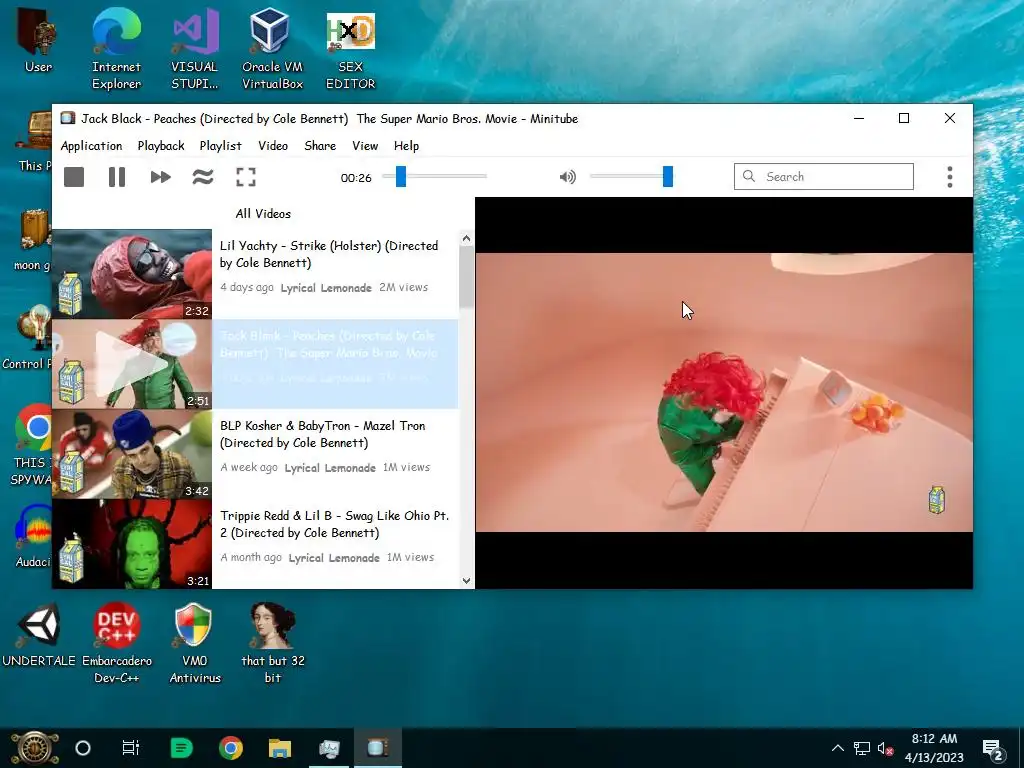The height and width of the screenshot is (768, 1024).
Task: Open the UNDERTALE Unity desktop icon
Action: point(39,635)
